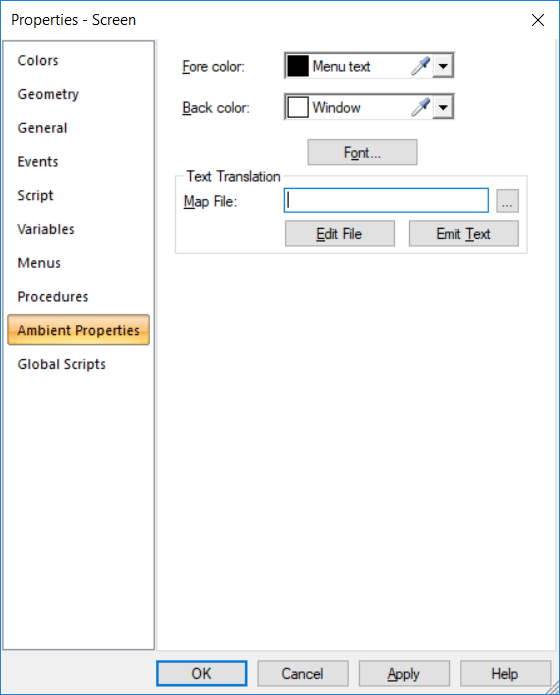Open the Back color dropdown arrow
The width and height of the screenshot is (560, 695).
click(x=443, y=107)
